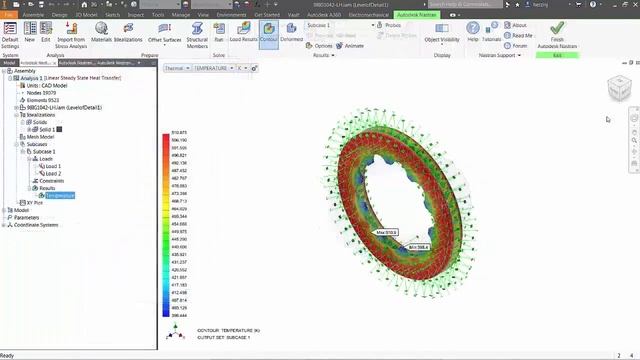Open Tutorials
This screenshot has height=360, width=640.
click(x=491, y=33)
